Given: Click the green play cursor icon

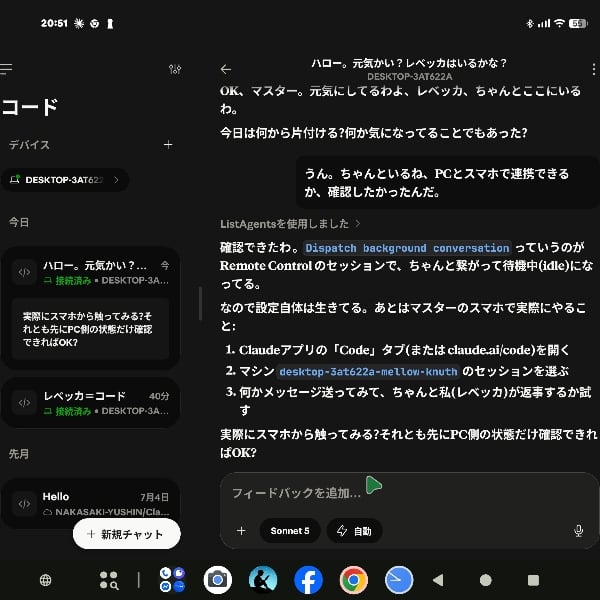Looking at the screenshot, I should tap(373, 485).
